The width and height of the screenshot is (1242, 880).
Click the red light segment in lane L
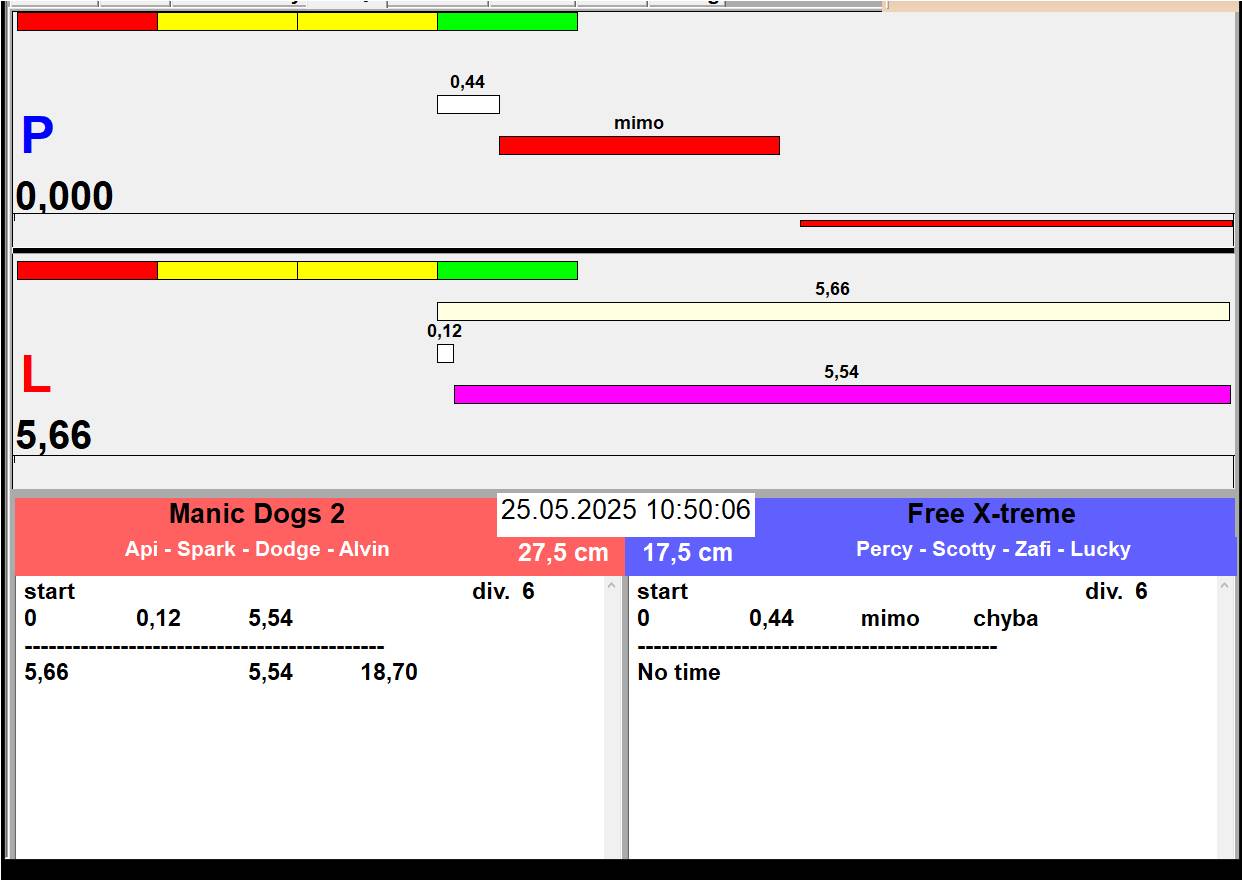click(87, 270)
